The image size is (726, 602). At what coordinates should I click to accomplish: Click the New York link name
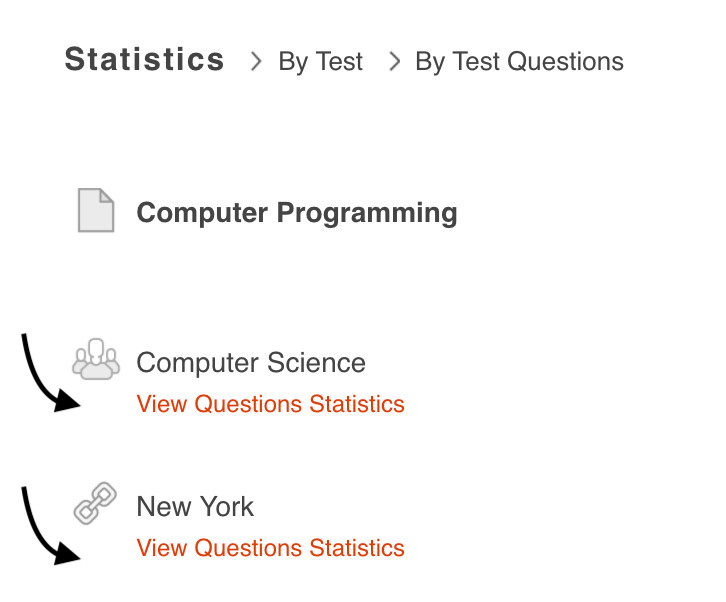point(195,507)
